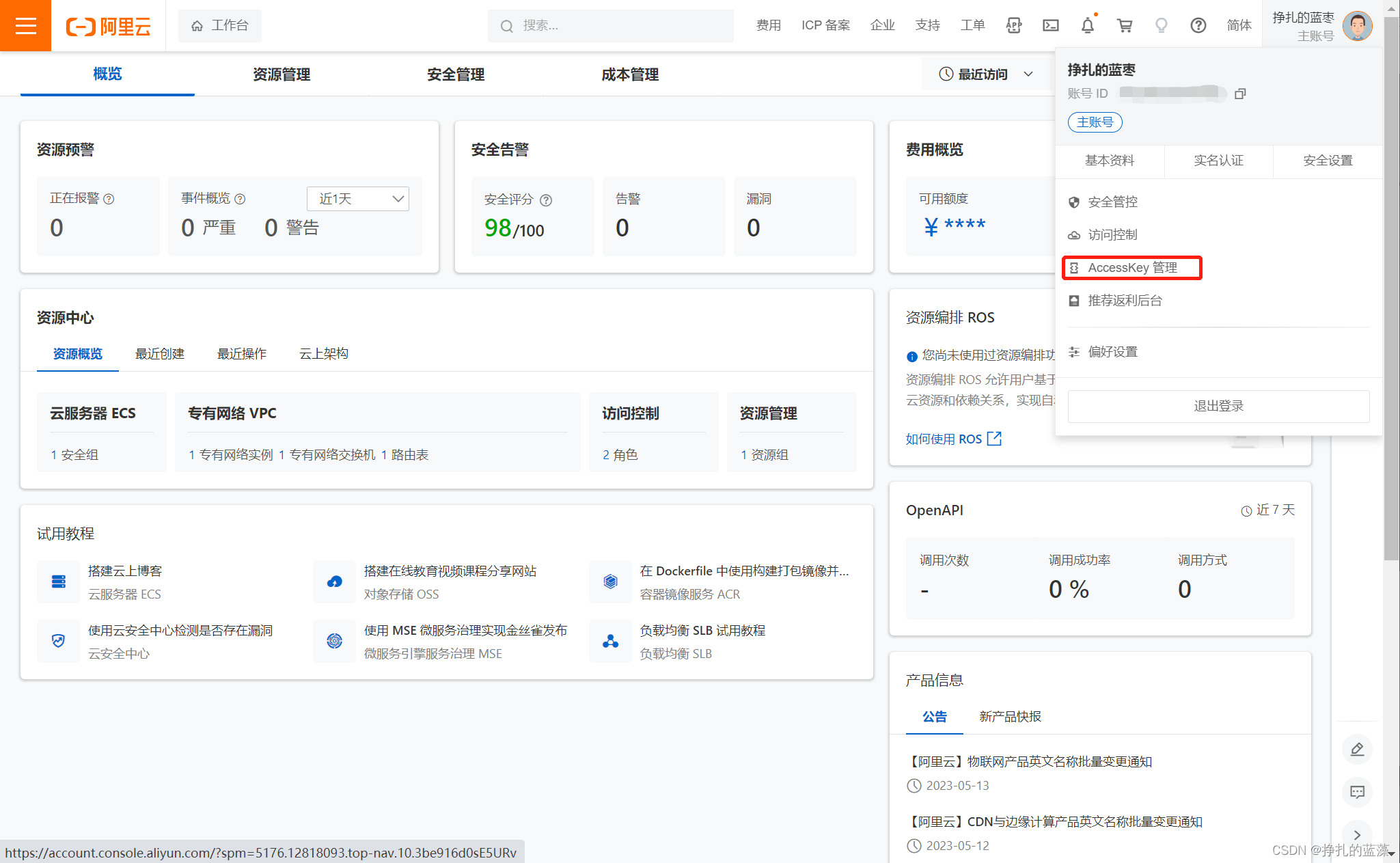The height and width of the screenshot is (863, 1400).
Task: Select the 云上架构 resource tab
Action: [x=324, y=353]
